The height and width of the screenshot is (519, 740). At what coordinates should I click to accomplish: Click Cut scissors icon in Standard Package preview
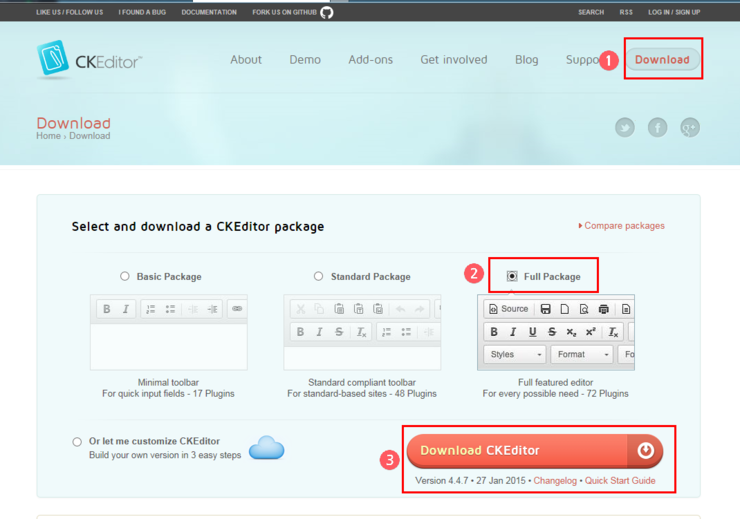(300, 309)
